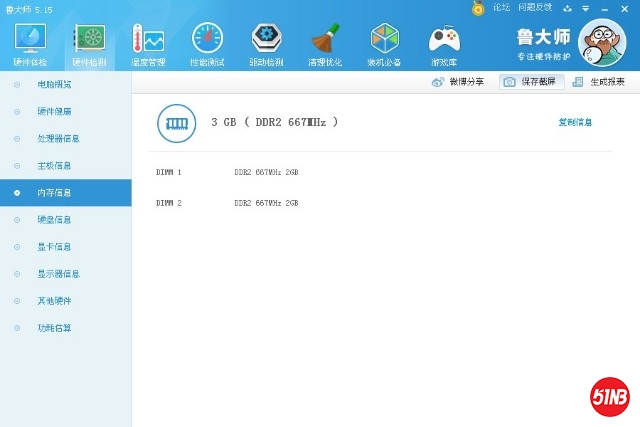Select 电脑概览 in the sidebar
The height and width of the screenshot is (427, 640).
(54, 84)
